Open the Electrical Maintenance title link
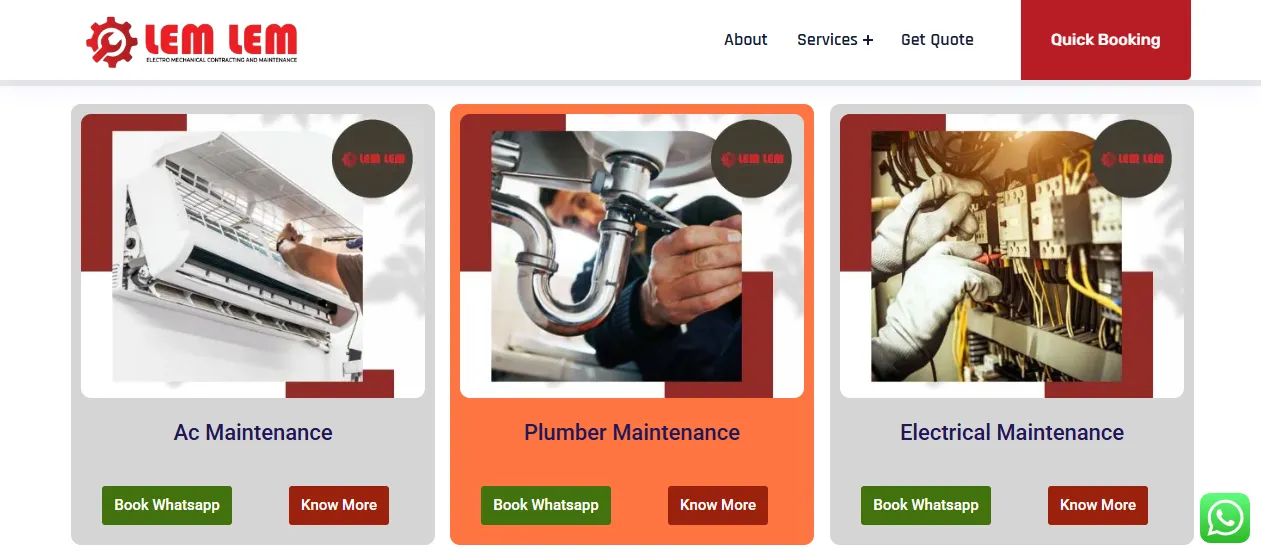 (x=1012, y=433)
